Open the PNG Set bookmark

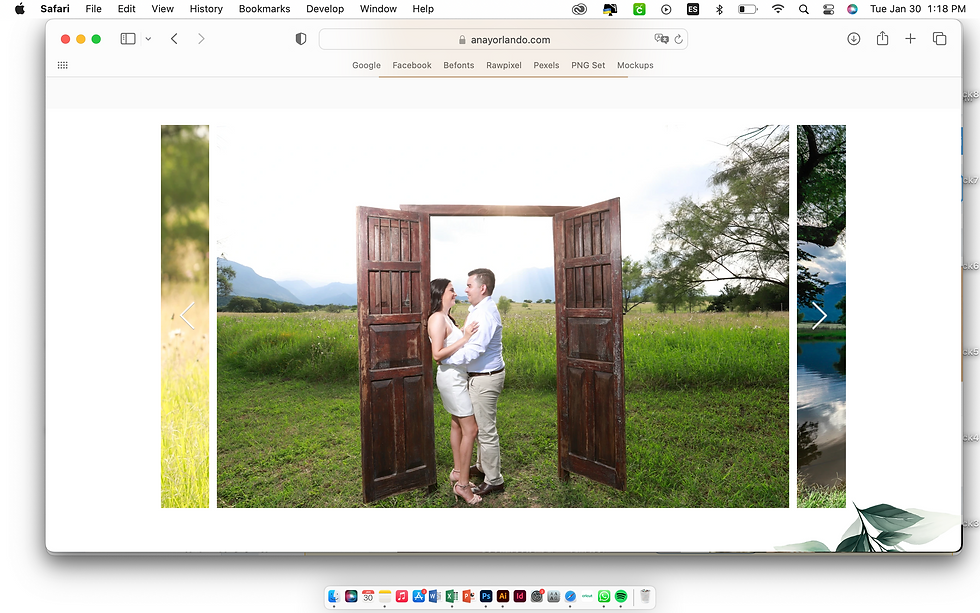[588, 65]
